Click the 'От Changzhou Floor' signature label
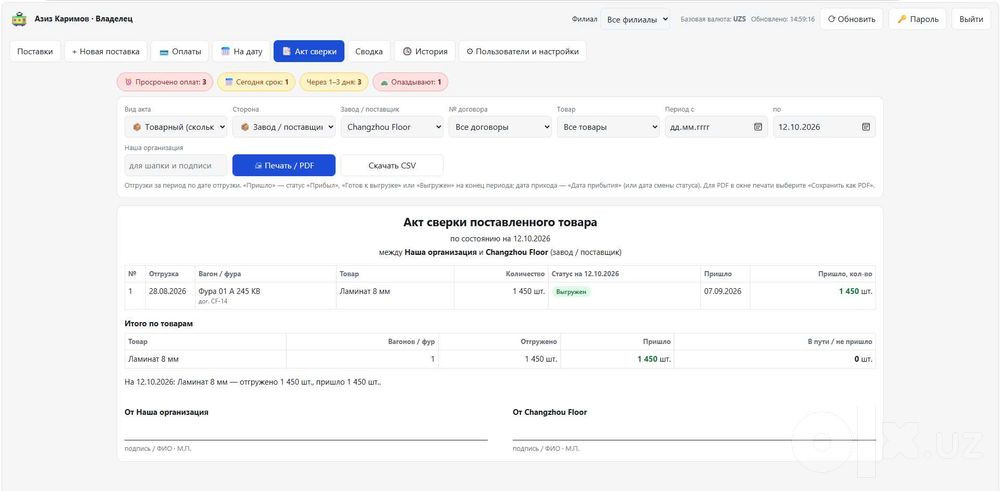 pyautogui.click(x=550, y=413)
